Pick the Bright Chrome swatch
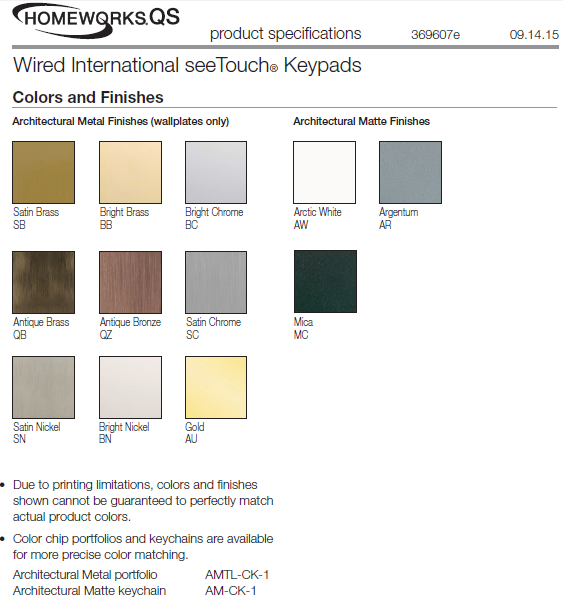Viewport: 563px width, 604px height. (x=216, y=172)
